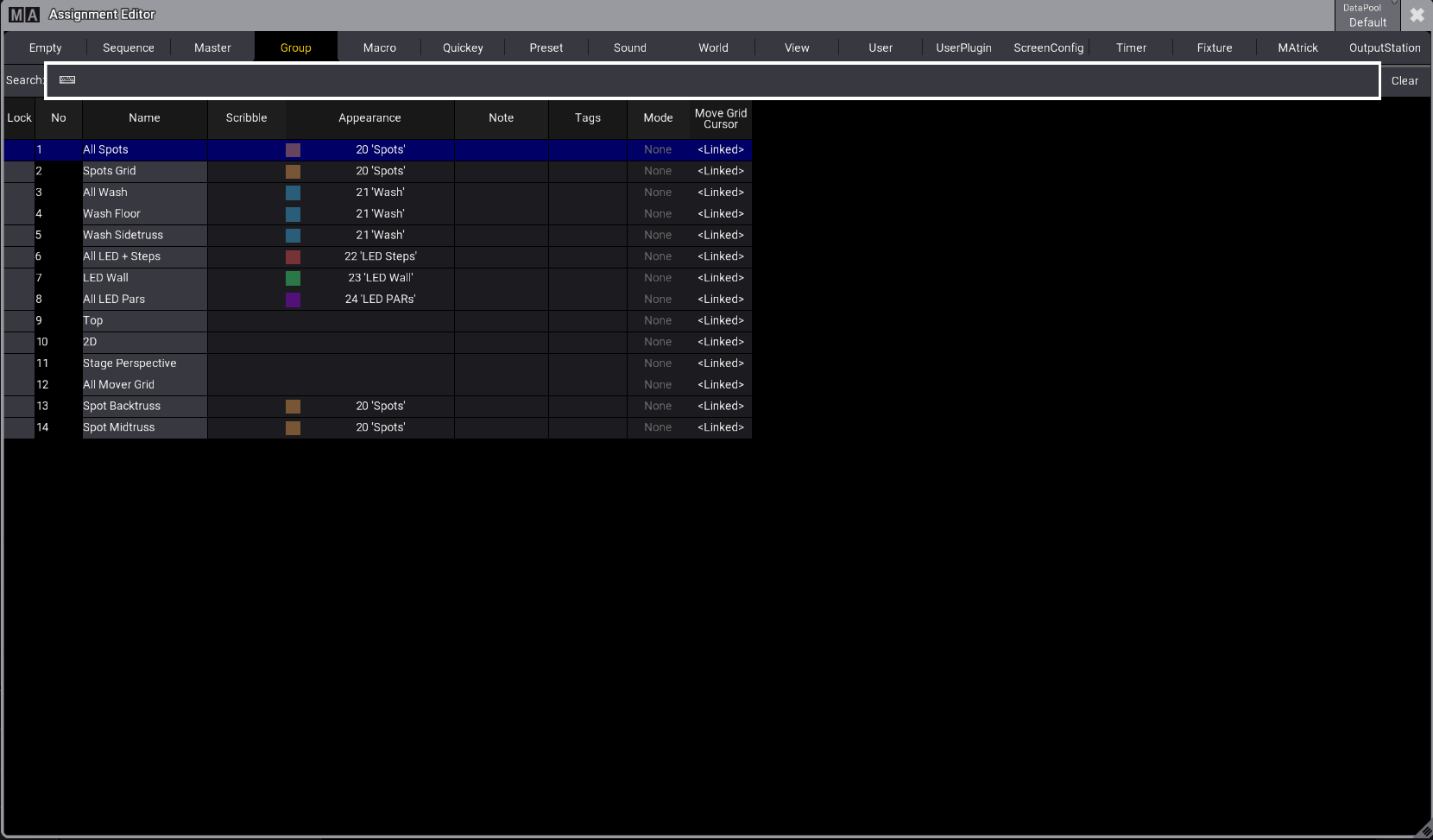Select the Fixture tab

(x=1214, y=47)
